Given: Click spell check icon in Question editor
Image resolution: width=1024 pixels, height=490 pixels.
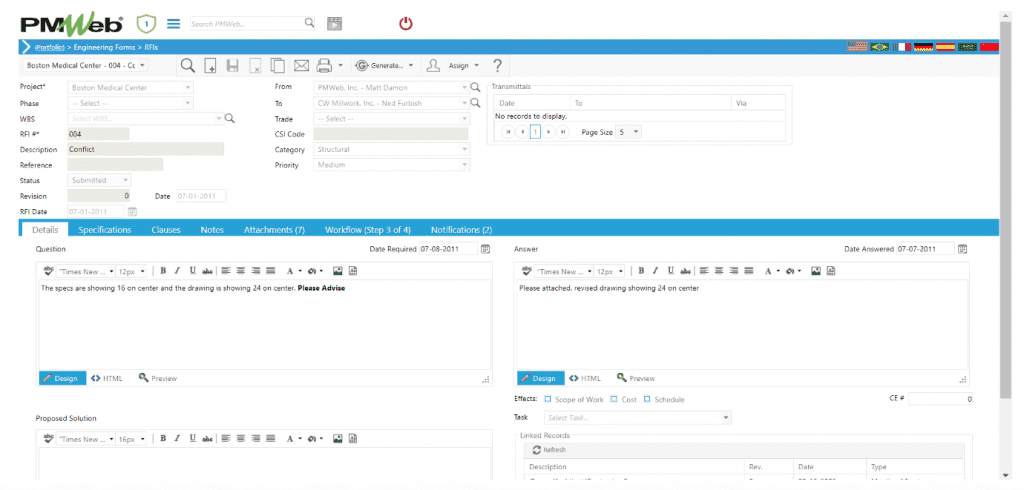Looking at the screenshot, I should point(48,270).
